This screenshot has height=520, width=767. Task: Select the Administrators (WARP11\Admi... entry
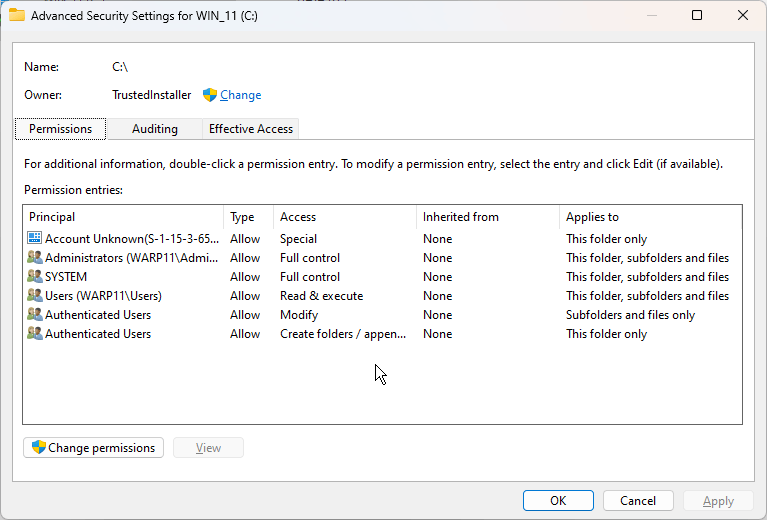tap(382, 258)
